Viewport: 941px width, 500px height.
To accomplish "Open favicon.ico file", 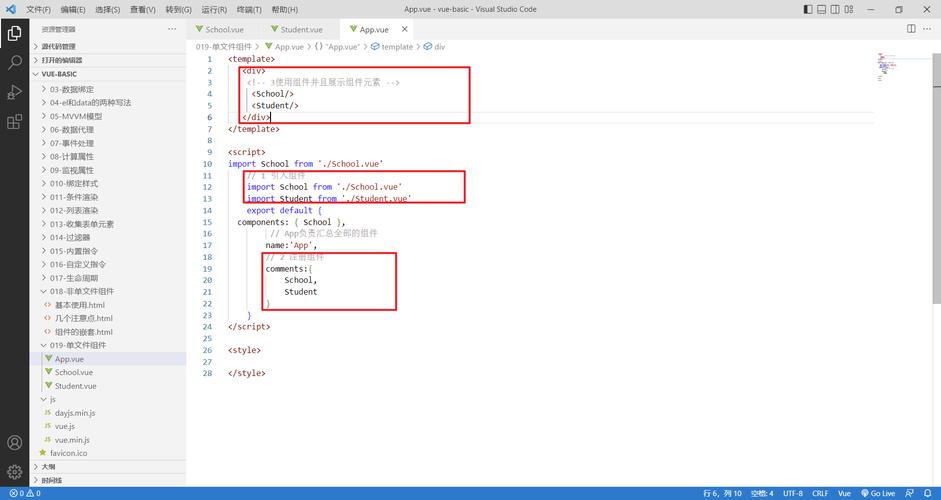I will [x=108, y=453].
